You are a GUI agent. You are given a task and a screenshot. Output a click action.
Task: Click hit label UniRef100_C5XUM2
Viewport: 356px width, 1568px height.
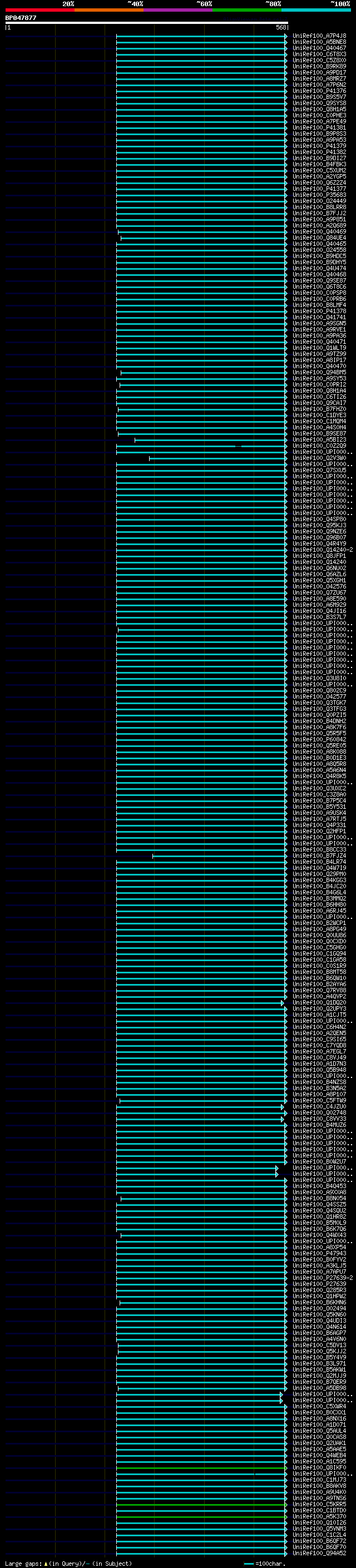319,170
